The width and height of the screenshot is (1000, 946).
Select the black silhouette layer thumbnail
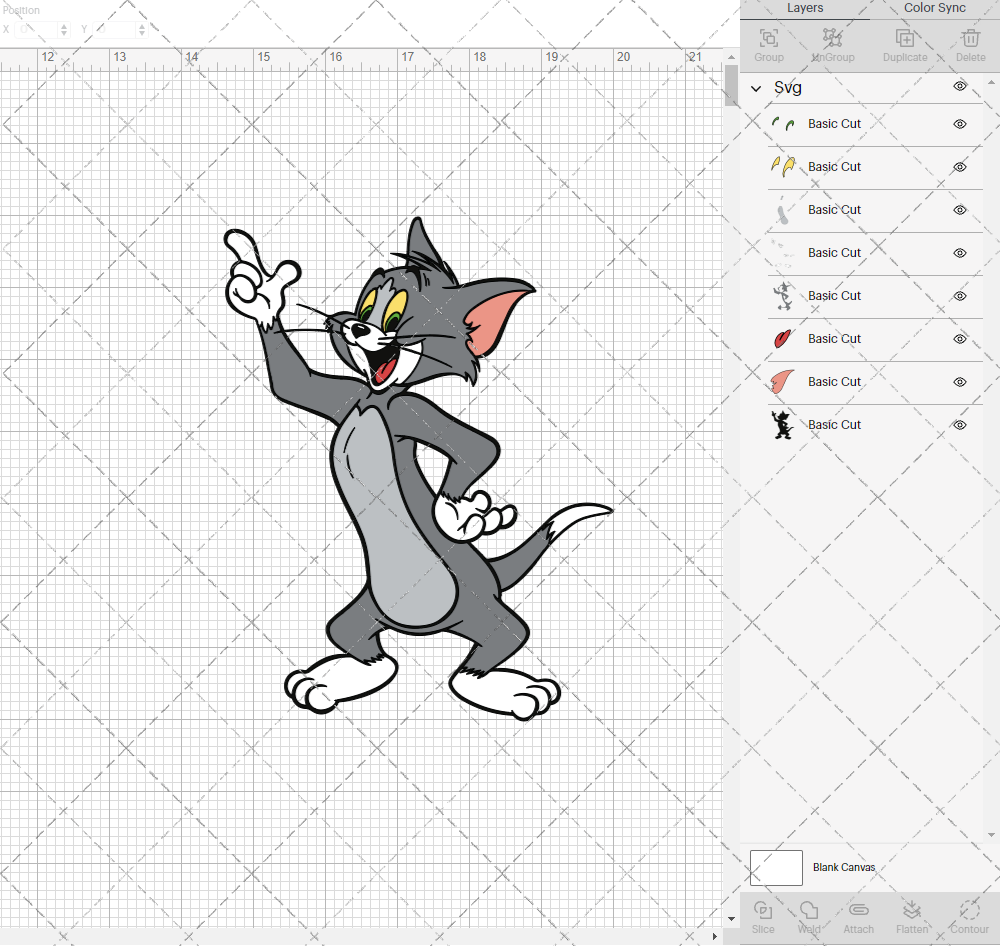click(x=783, y=425)
